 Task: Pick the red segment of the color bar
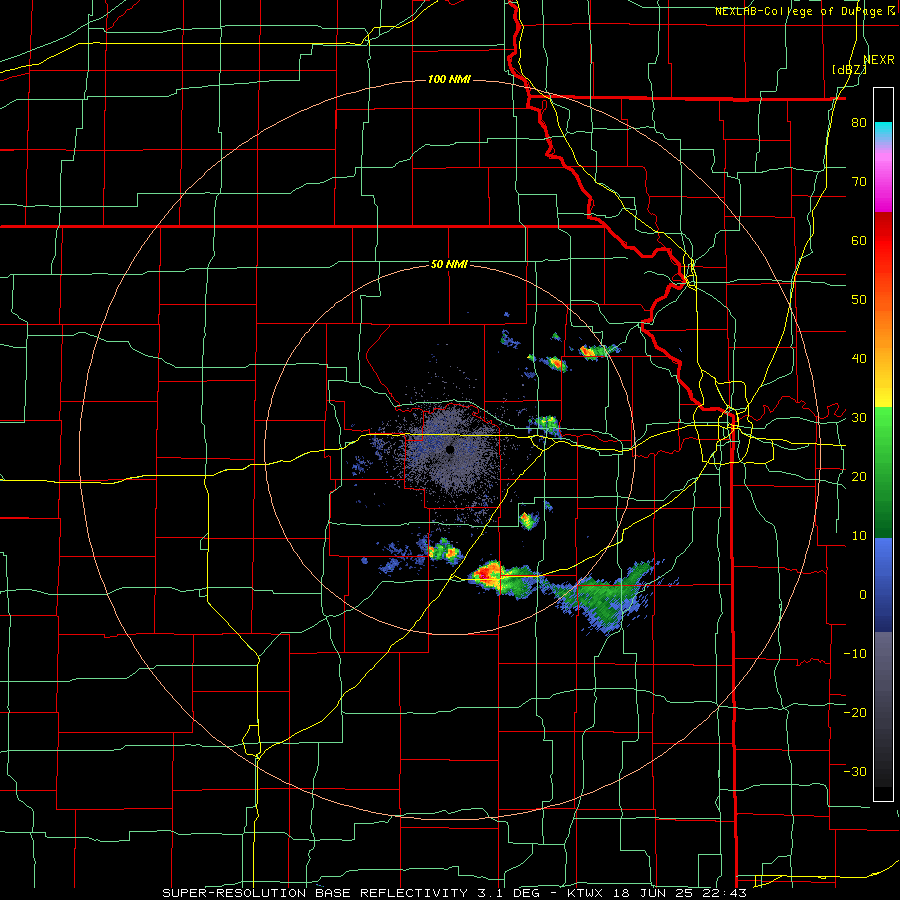click(883, 241)
